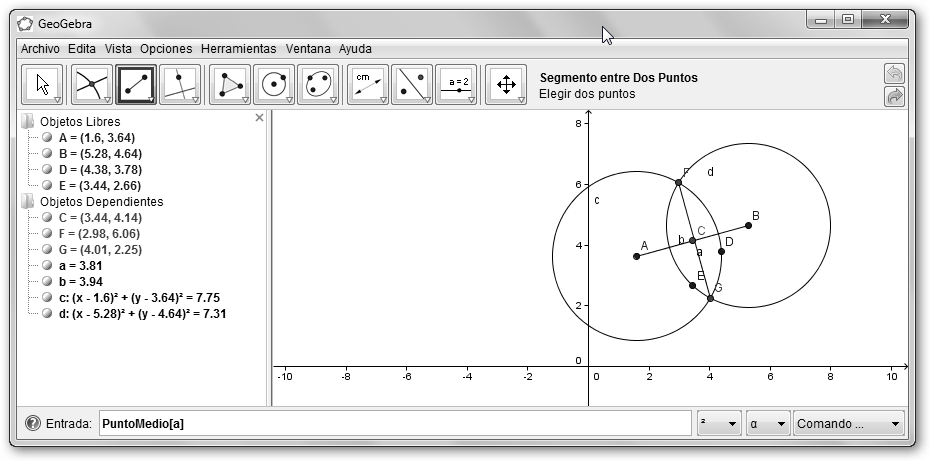Toggle visibility bullet of point A

click(47, 138)
